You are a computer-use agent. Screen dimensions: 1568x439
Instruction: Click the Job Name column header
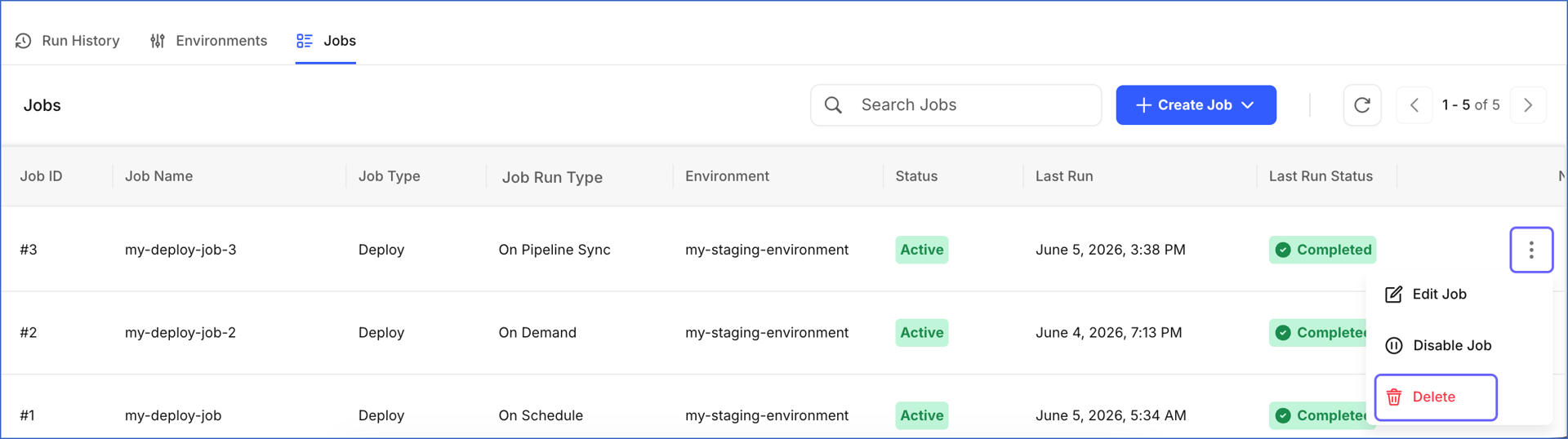(158, 176)
